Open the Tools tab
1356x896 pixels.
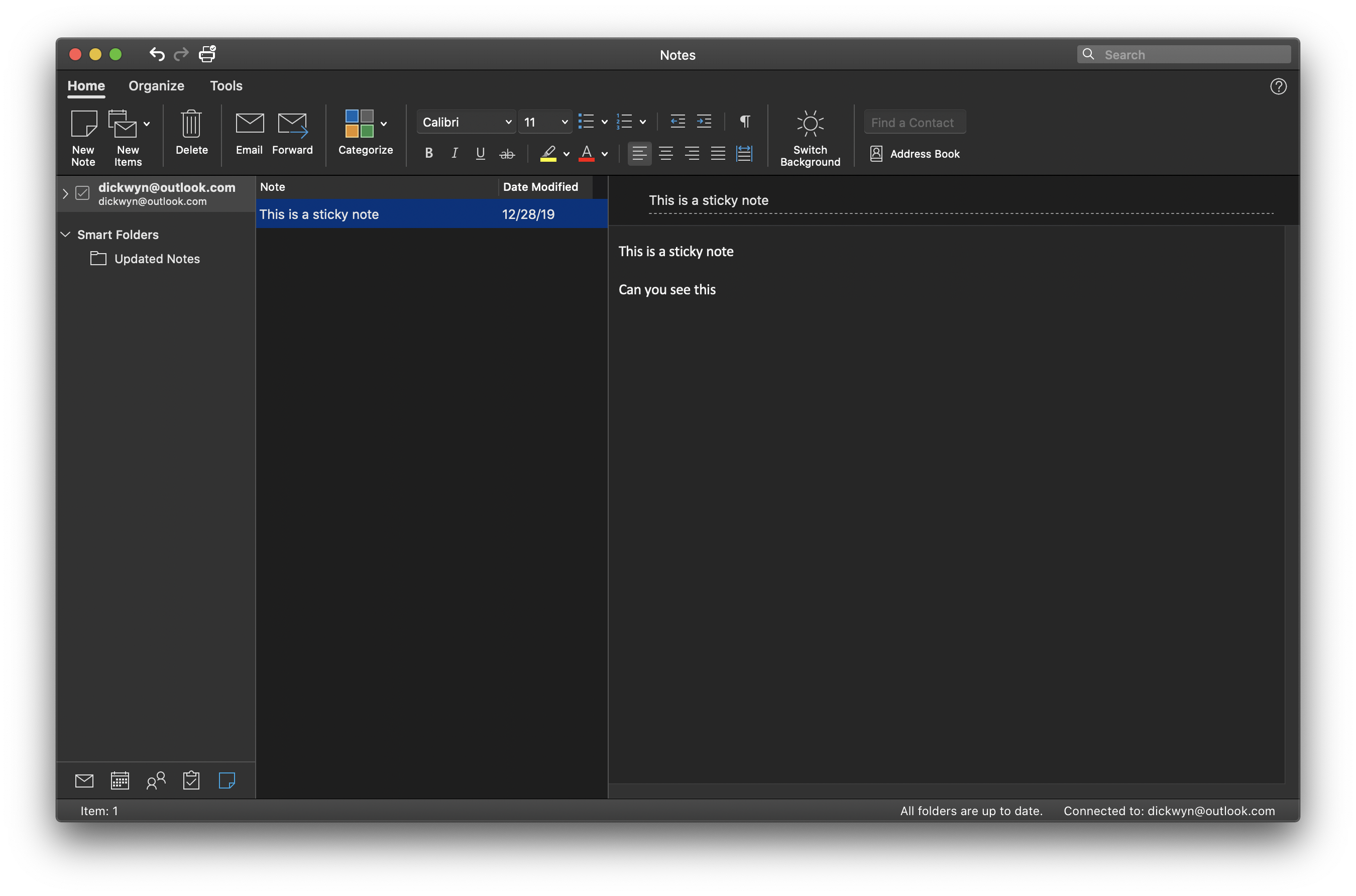click(x=225, y=86)
